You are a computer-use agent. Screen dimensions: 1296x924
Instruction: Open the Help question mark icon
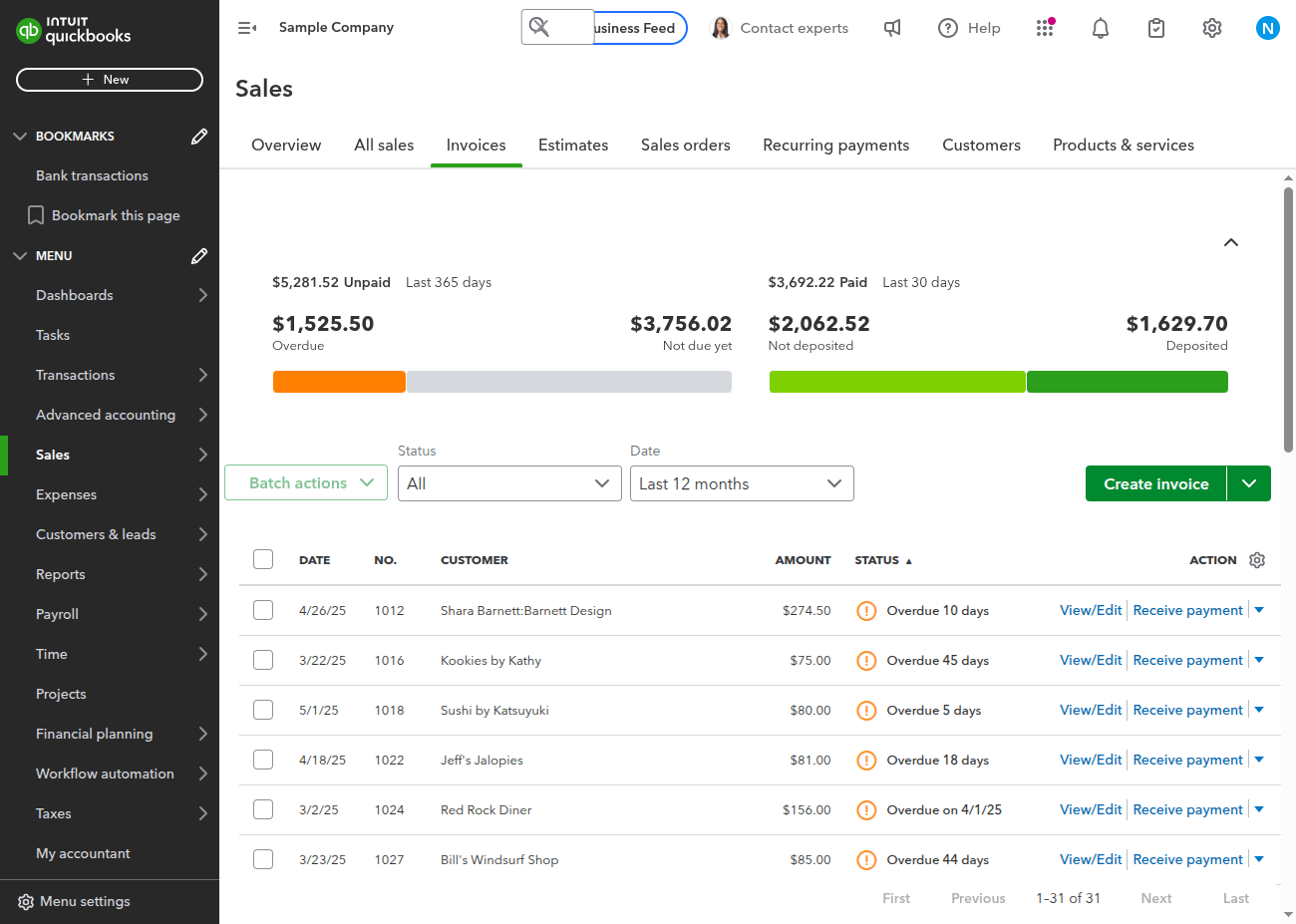948,28
